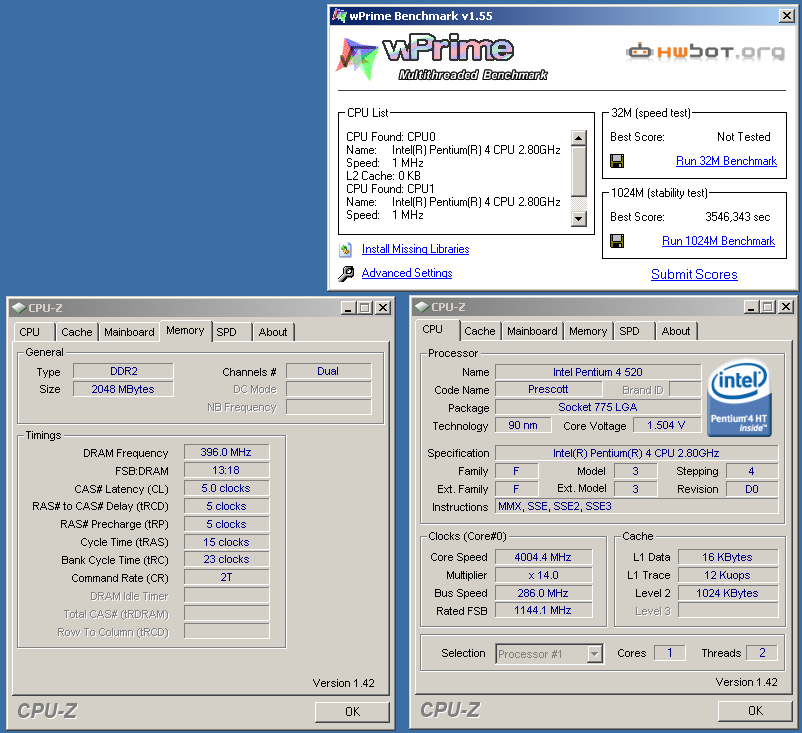802x733 pixels.
Task: Click the Best Score 3546,343 sec text
Action: (737, 217)
